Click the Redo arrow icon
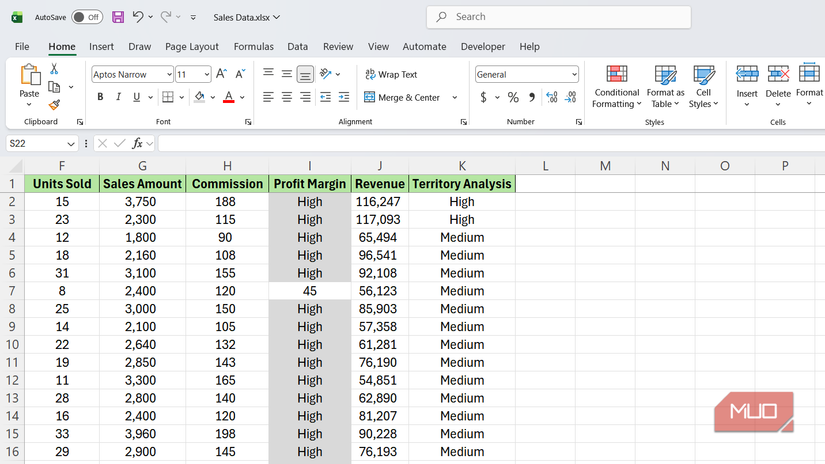825x464 pixels. (166, 17)
